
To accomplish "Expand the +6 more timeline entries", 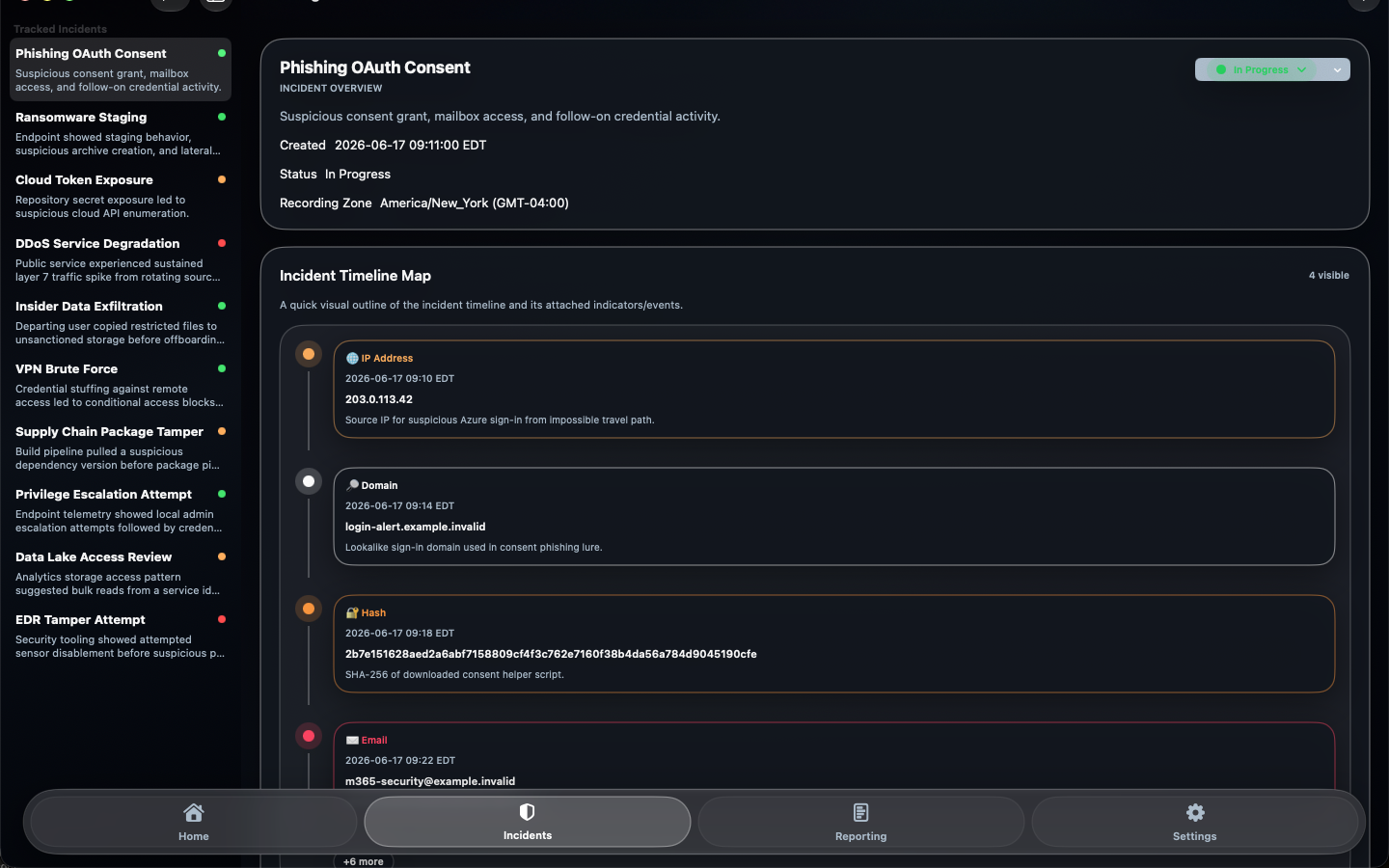I will tap(364, 861).
